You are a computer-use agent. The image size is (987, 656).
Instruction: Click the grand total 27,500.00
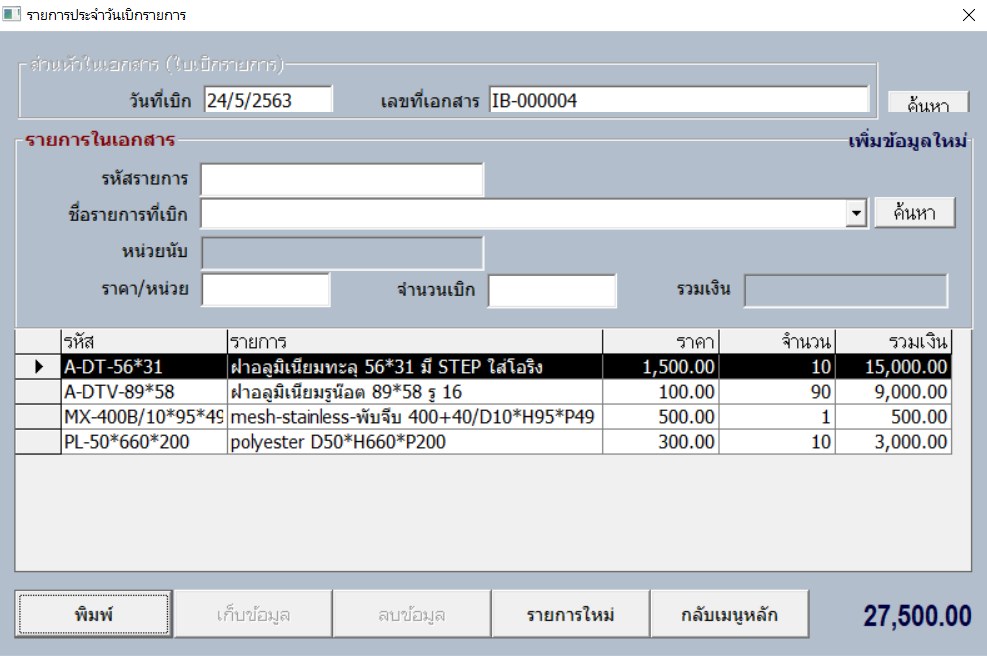(917, 616)
